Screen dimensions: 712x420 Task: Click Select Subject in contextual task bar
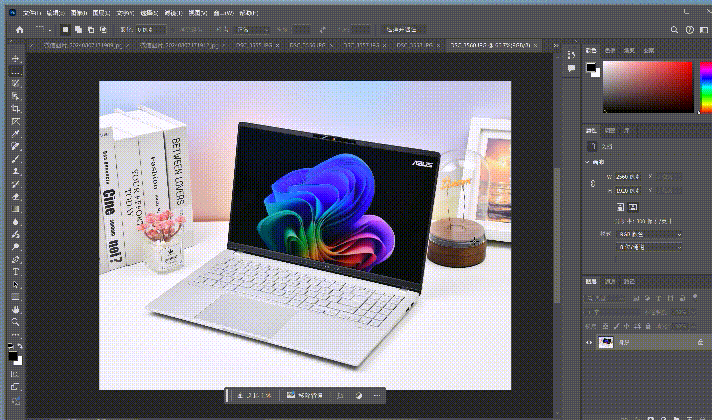[x=254, y=395]
